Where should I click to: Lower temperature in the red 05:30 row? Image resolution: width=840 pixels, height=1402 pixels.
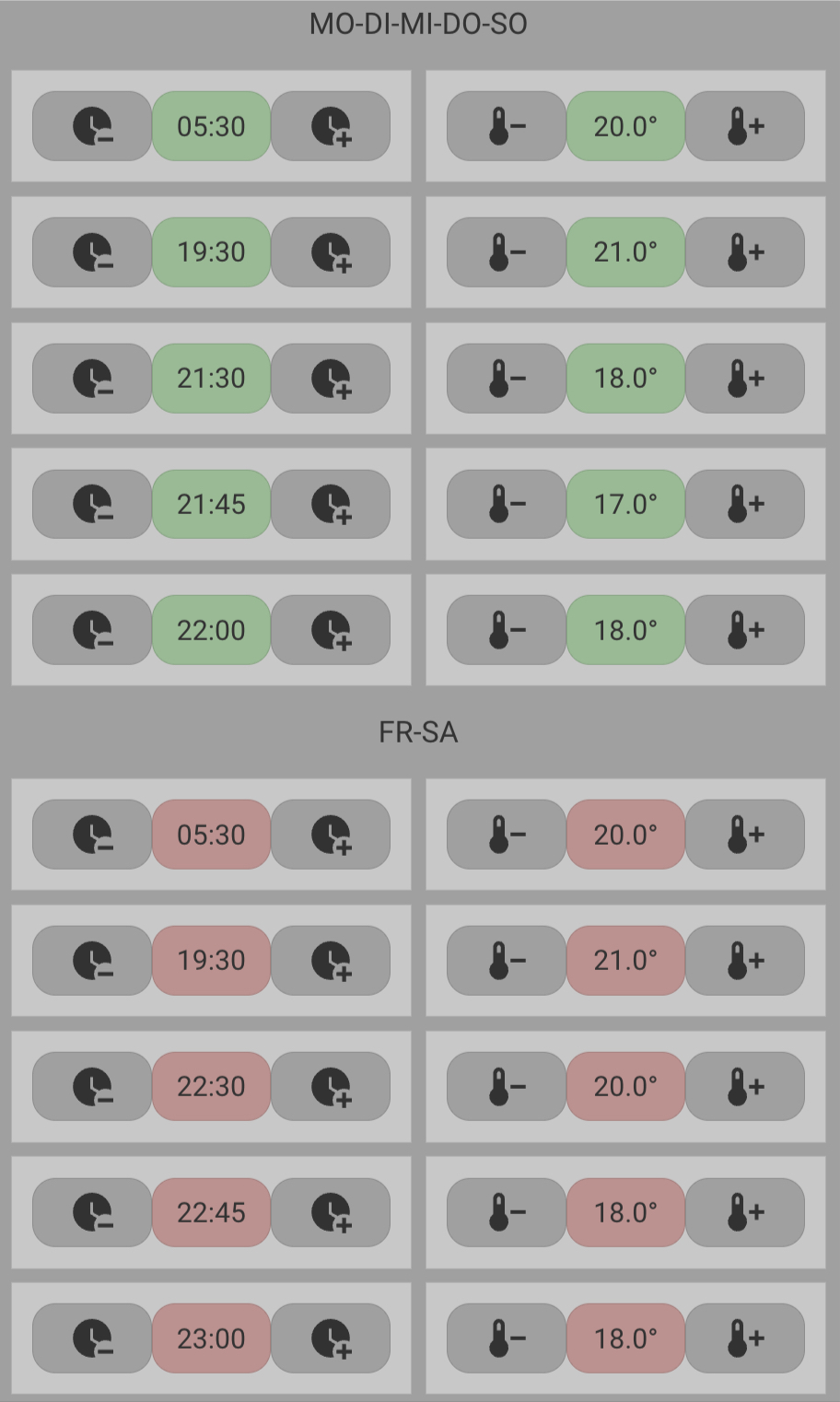(x=506, y=835)
